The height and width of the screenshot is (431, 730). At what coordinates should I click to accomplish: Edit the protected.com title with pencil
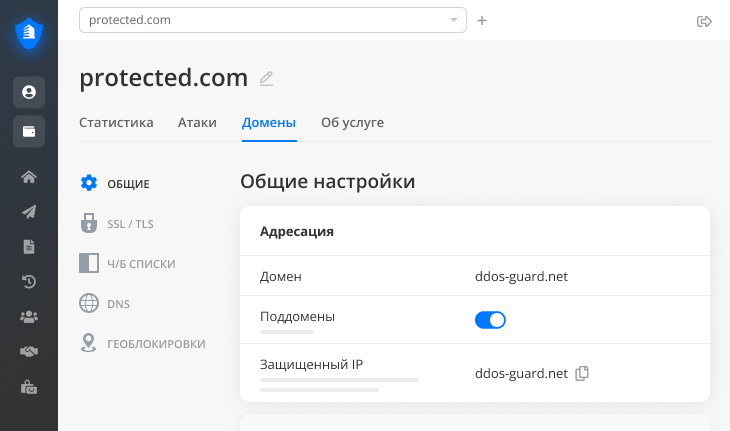point(266,78)
